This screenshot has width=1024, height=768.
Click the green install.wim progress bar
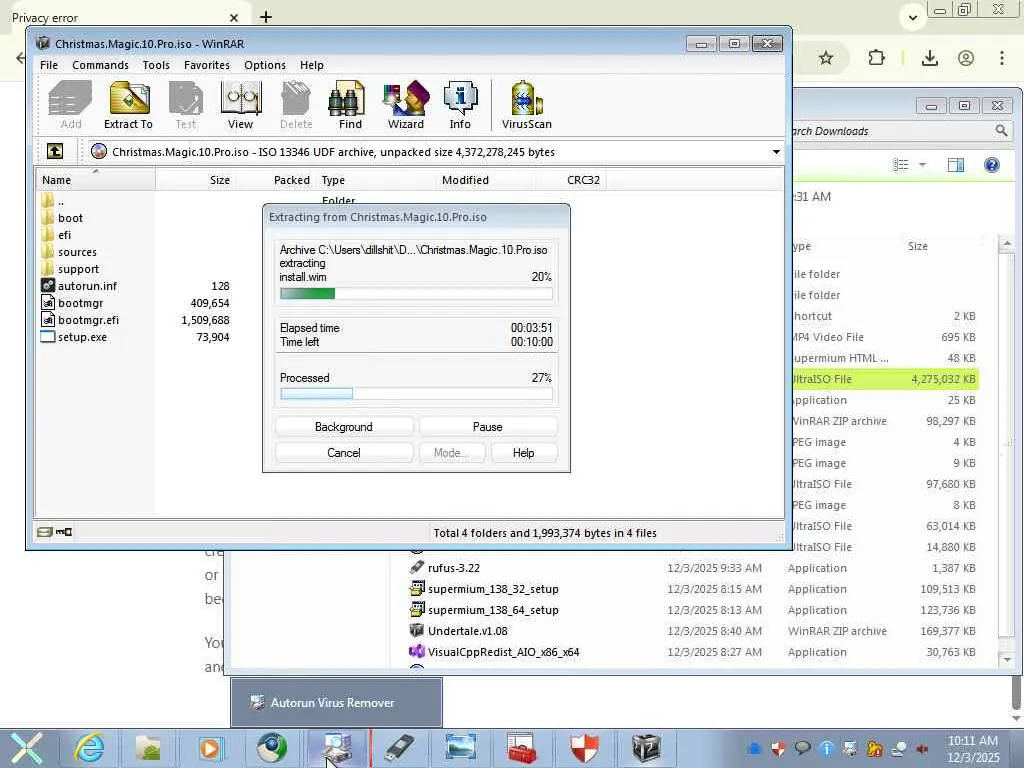(416, 294)
